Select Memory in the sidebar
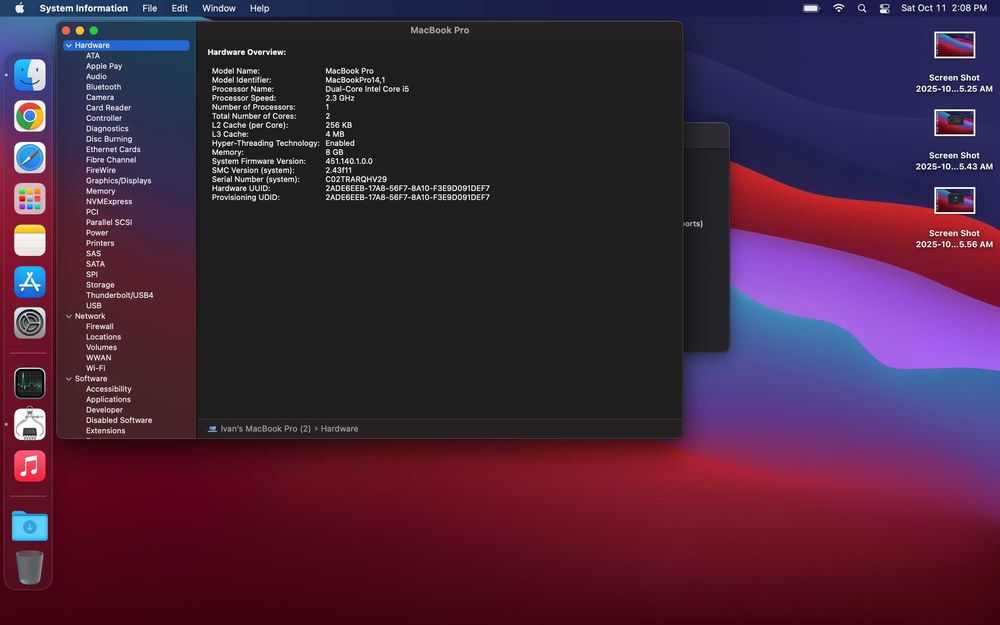 (x=101, y=191)
